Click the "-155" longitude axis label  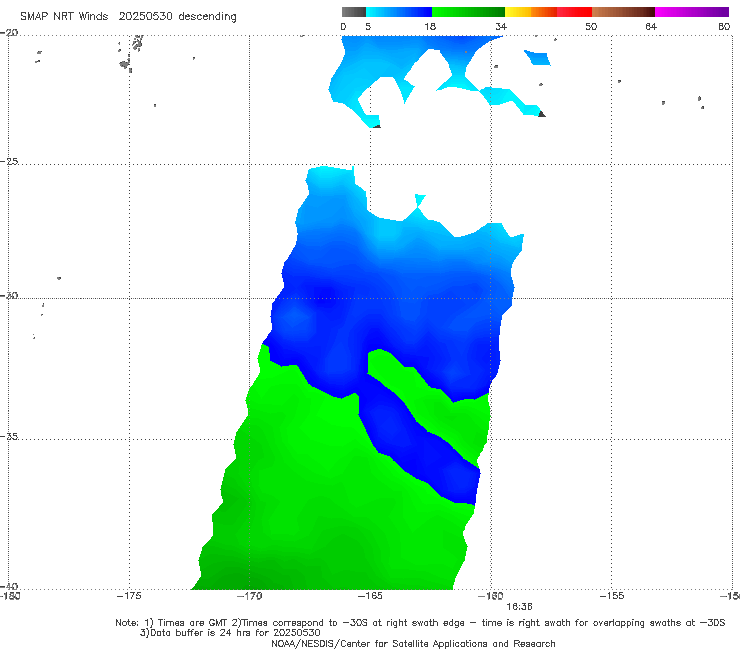611,596
